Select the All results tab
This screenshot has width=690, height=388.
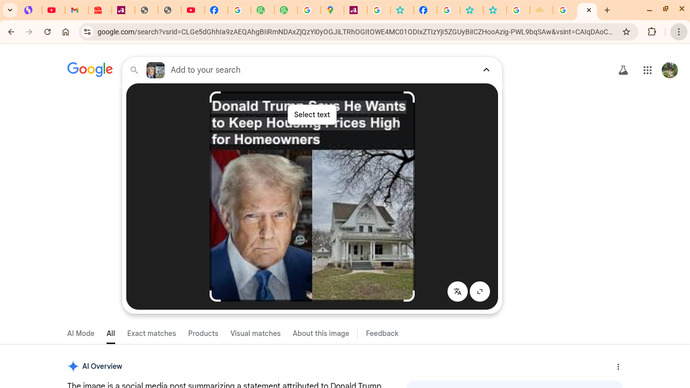tap(110, 333)
